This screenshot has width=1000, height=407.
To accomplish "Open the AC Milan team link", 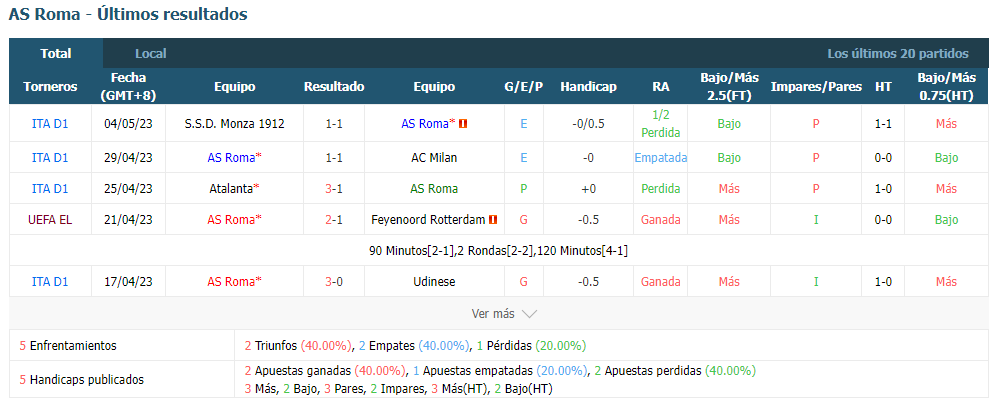I will click(x=434, y=158).
